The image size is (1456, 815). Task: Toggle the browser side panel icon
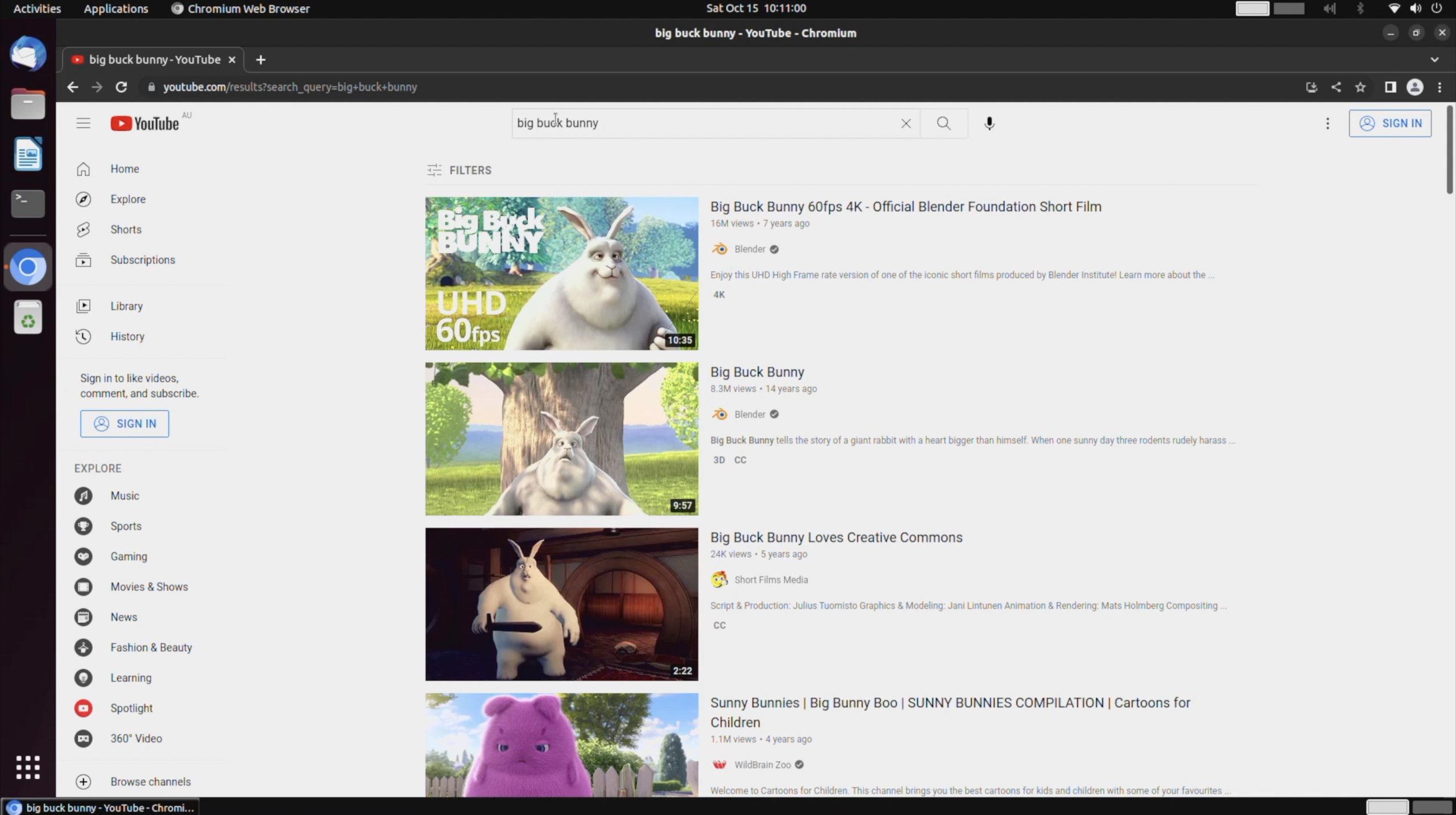click(x=1390, y=87)
